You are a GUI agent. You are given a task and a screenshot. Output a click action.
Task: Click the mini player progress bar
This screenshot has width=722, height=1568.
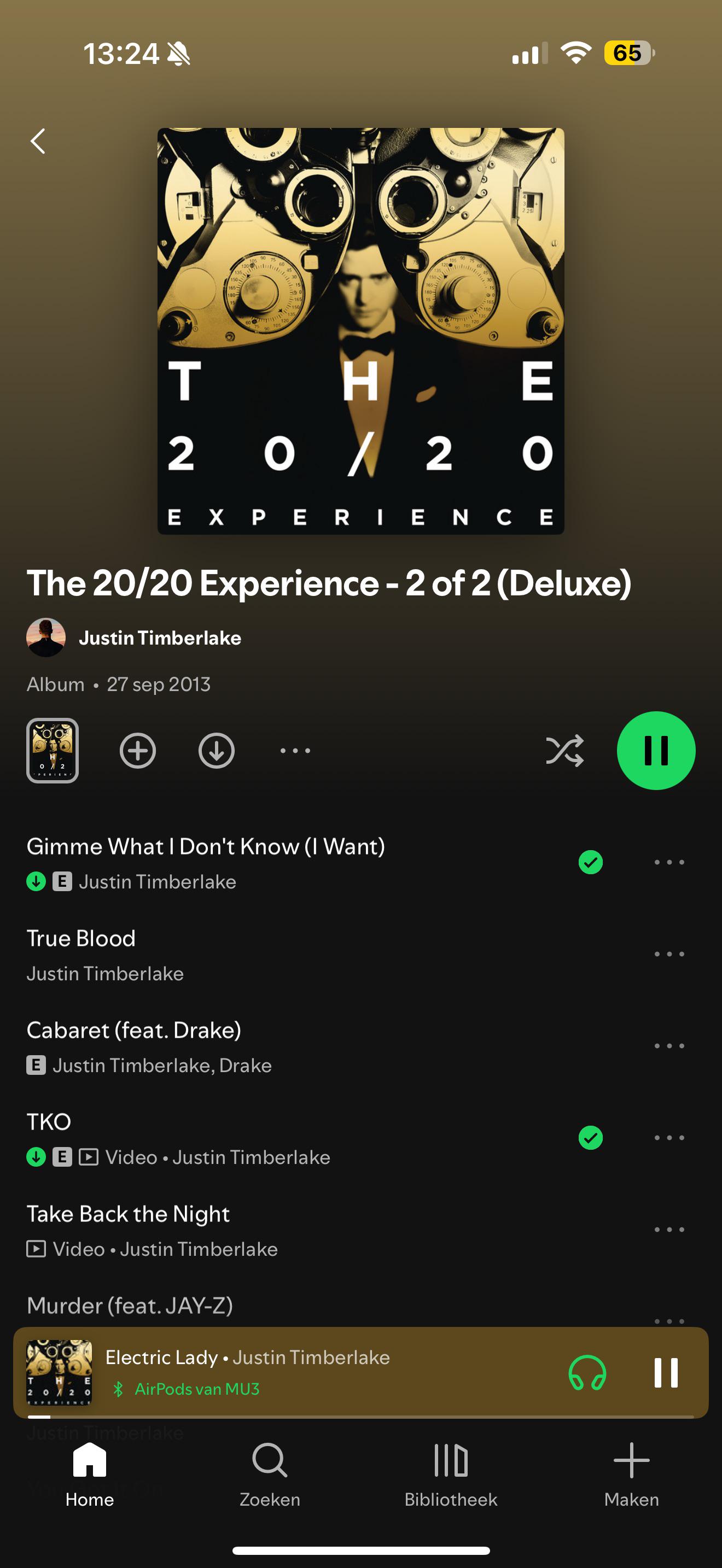361,1417
